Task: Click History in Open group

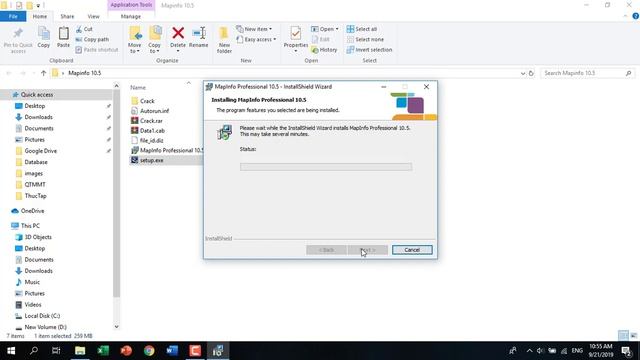Action: [x=324, y=50]
